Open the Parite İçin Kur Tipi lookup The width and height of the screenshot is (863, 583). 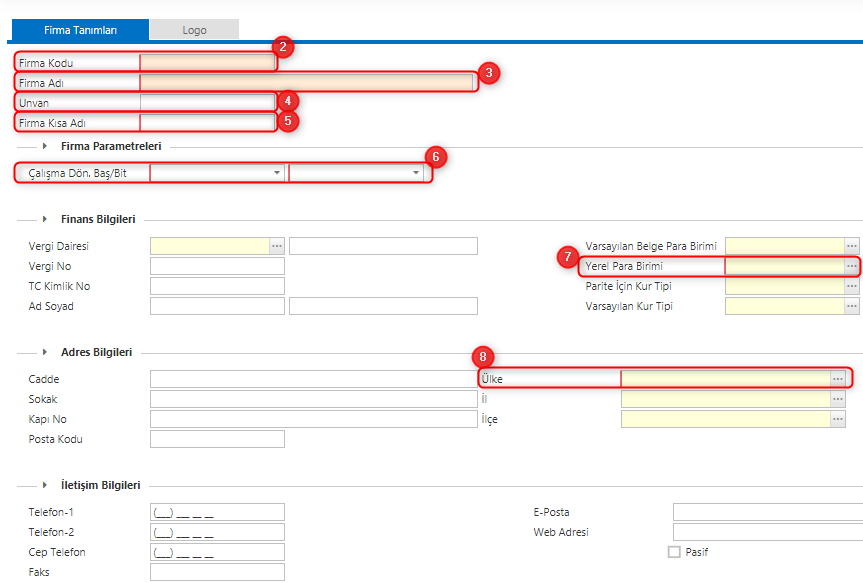[852, 285]
